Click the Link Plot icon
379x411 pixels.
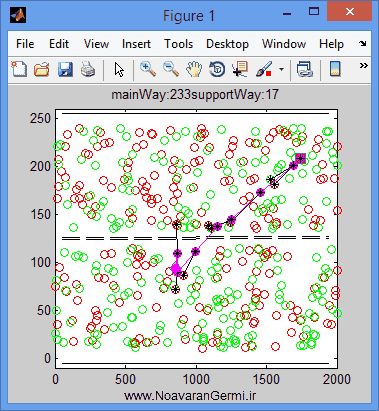point(304,70)
